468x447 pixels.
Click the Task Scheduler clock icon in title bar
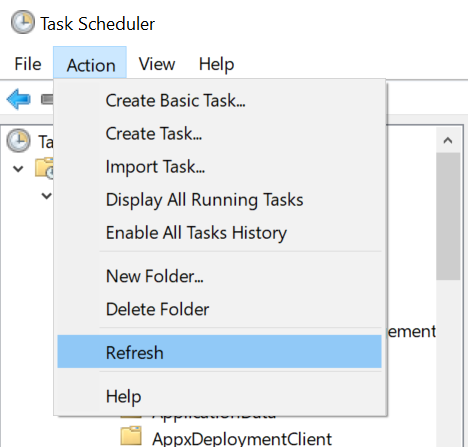click(22, 22)
